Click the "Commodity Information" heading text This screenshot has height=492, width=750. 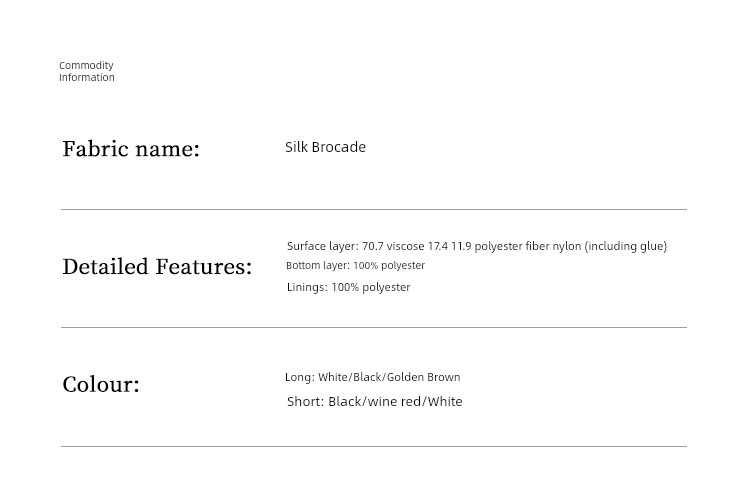click(x=86, y=71)
